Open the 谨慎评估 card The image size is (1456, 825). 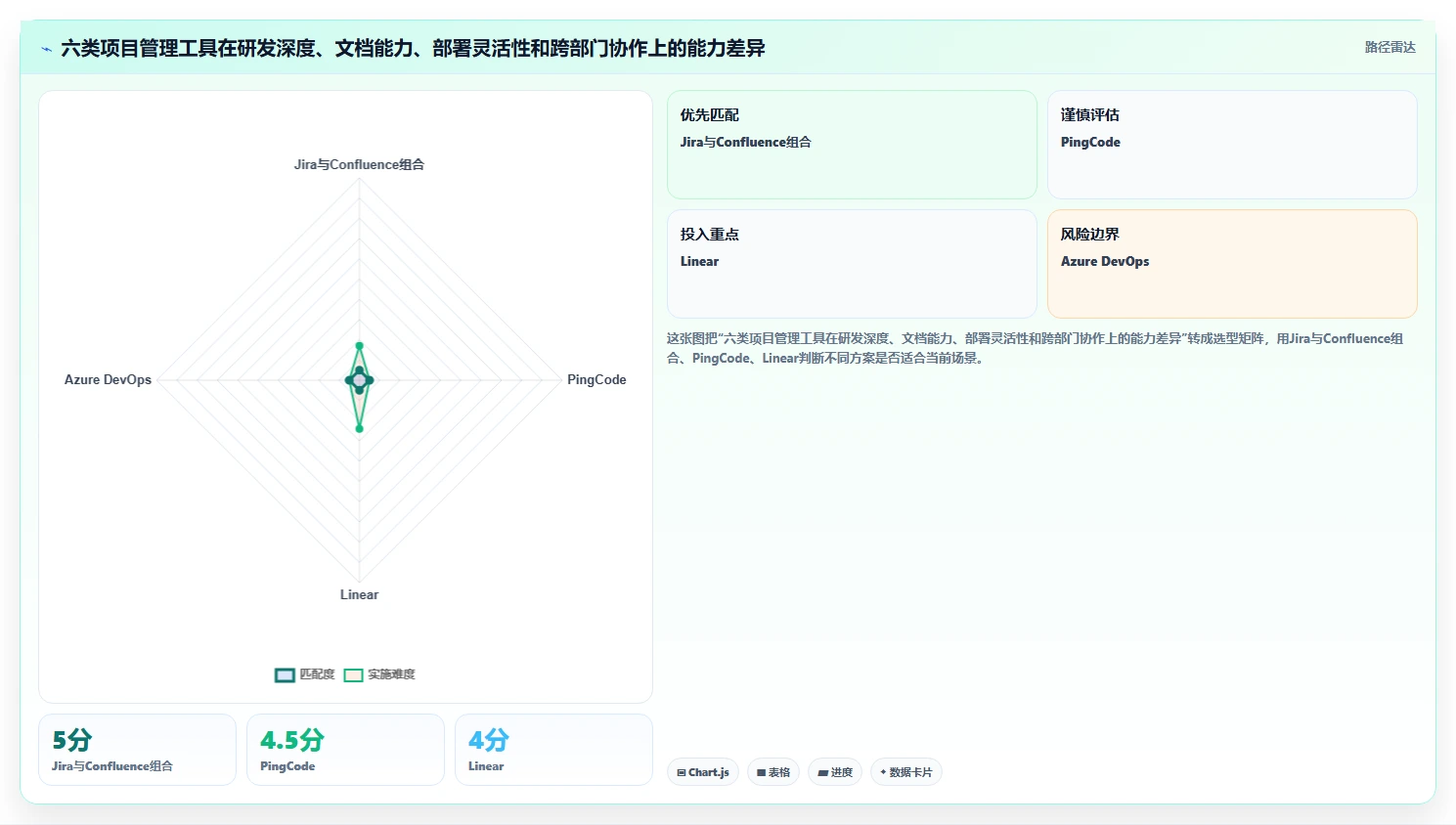coord(1232,145)
